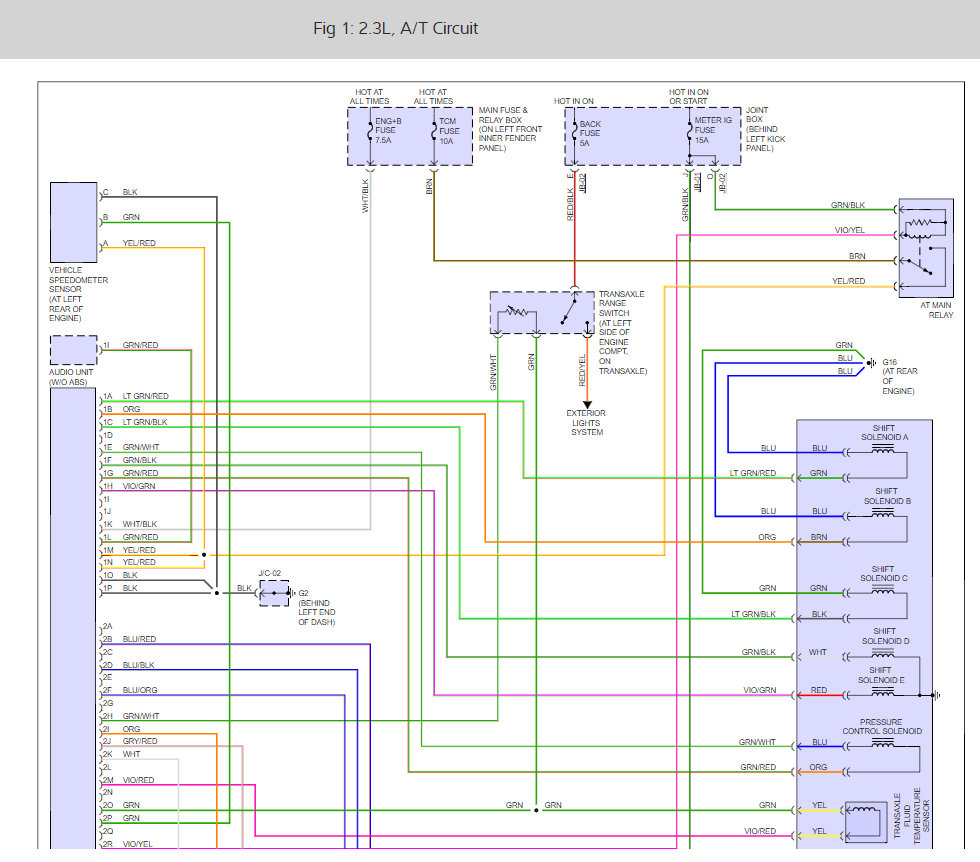Click the G16 ground location label
The image size is (980, 862).
tap(899, 376)
